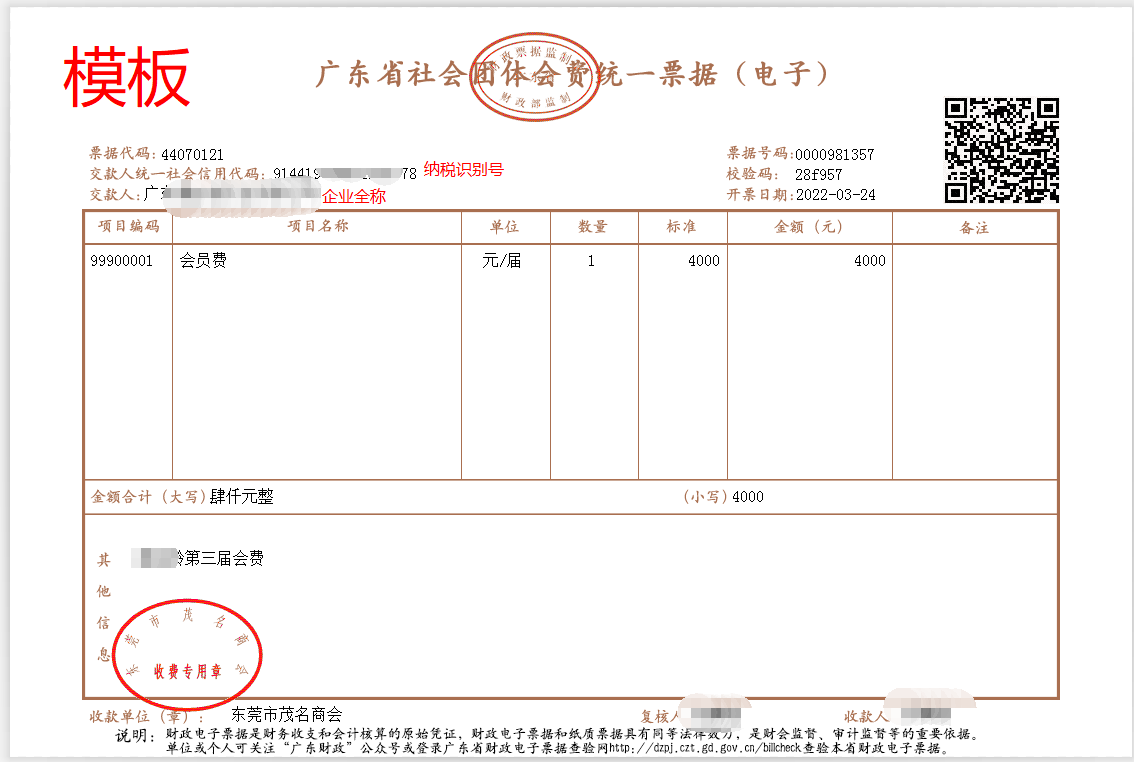Click the 财政部监制 text inside the top seal

click(536, 99)
